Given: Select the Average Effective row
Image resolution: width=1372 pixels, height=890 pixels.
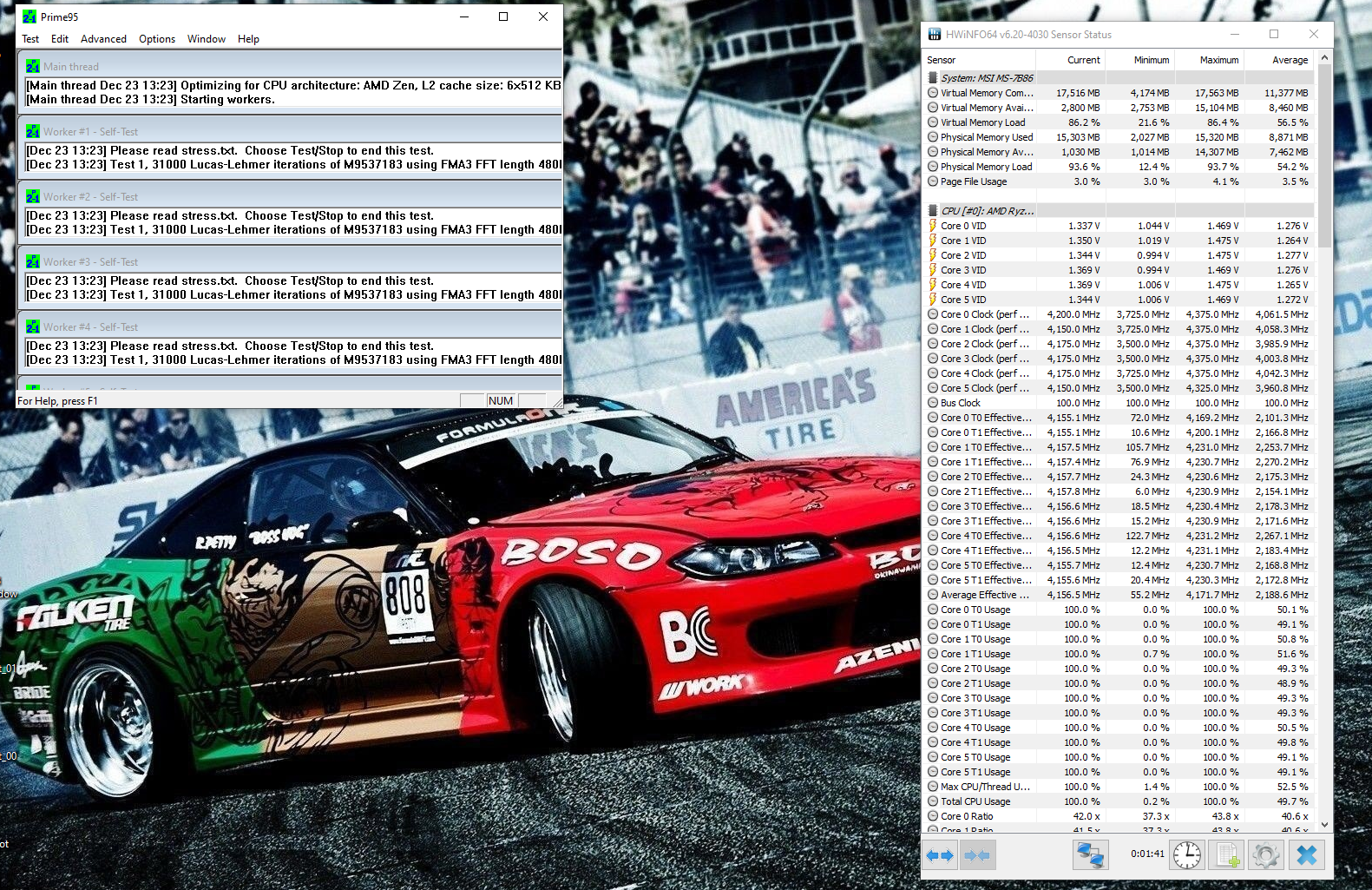Looking at the screenshot, I should click(x=1119, y=595).
